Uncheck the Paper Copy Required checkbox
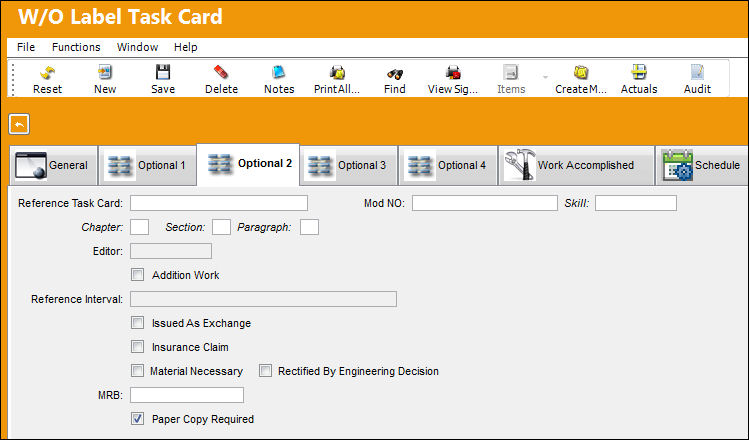The height and width of the screenshot is (440, 749). pyautogui.click(x=138, y=419)
